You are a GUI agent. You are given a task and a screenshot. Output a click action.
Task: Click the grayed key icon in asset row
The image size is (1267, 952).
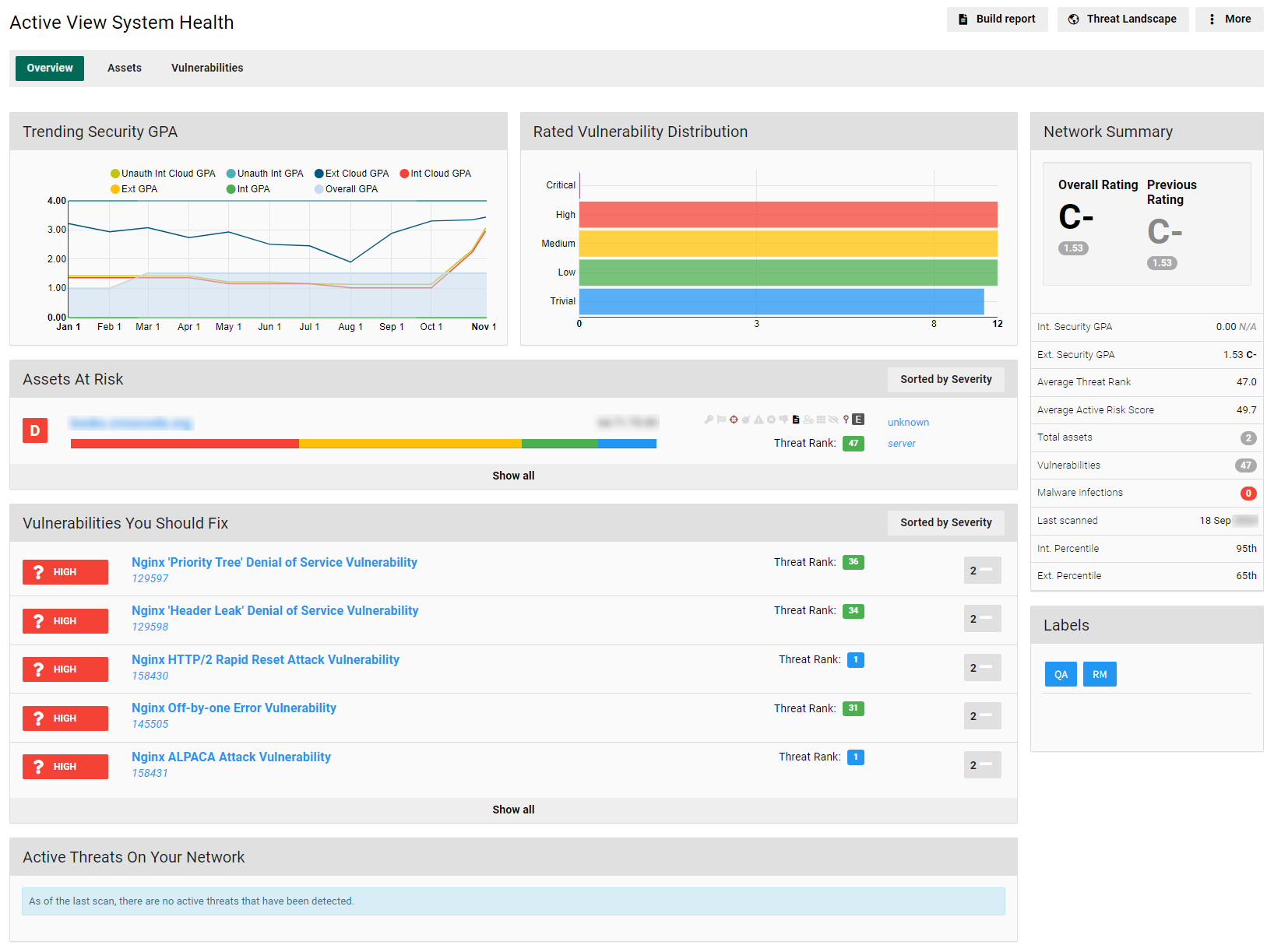709,420
